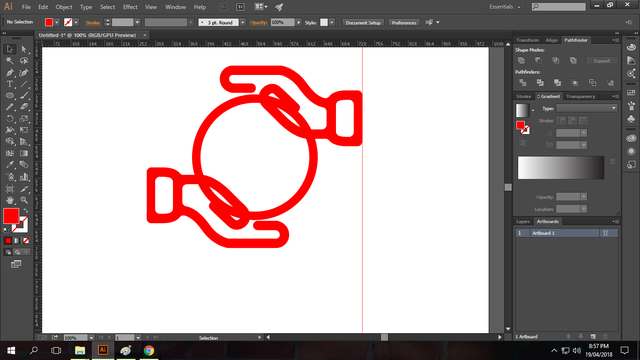Toggle Gradient fill mode below swatches

coord(17,241)
